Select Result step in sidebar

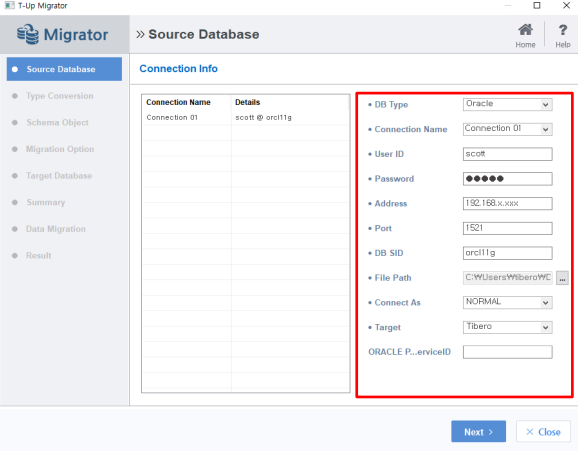pos(38,255)
